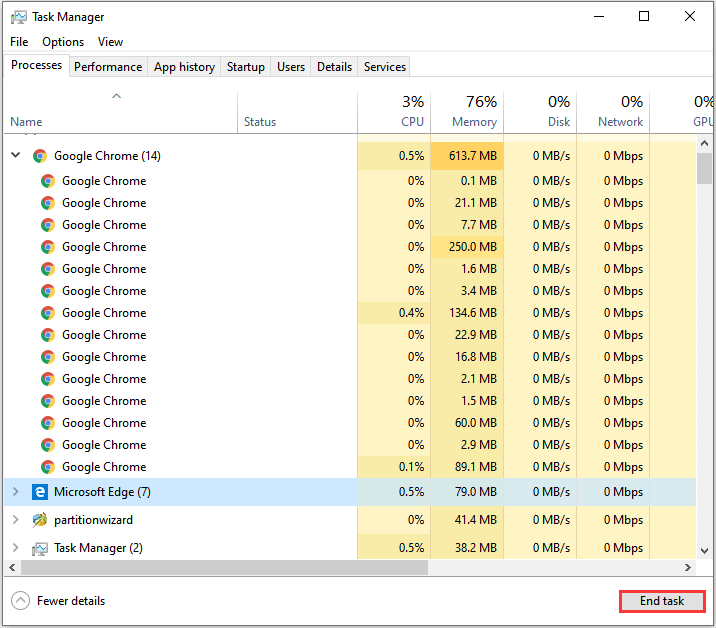Click Chrome icon in the 250.0 MB row
The width and height of the screenshot is (716, 628).
[x=48, y=247]
